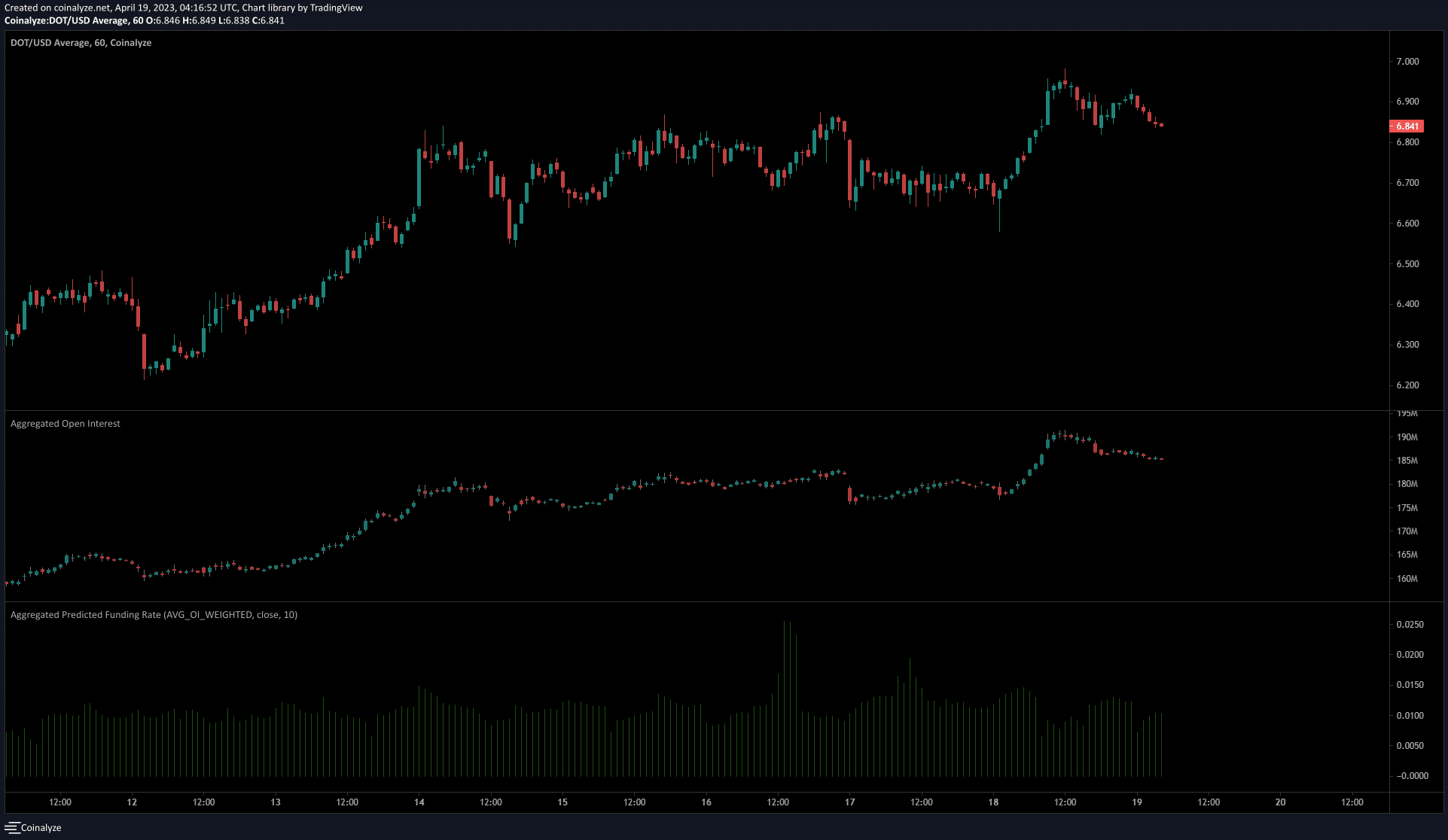The width and height of the screenshot is (1448, 840).
Task: Click the date 12 on time axis
Action: tap(132, 802)
